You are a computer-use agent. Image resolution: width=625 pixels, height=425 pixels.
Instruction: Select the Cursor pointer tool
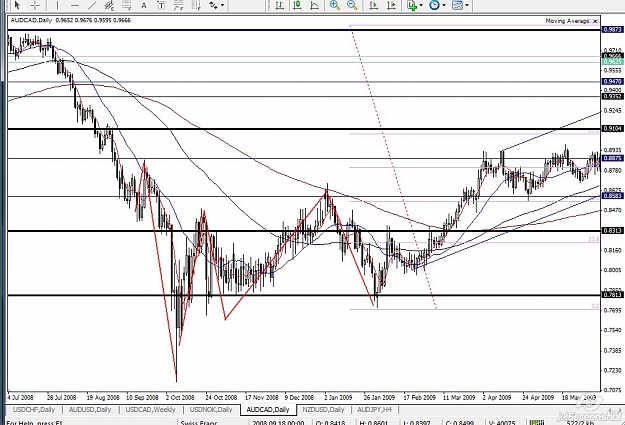point(17,5)
